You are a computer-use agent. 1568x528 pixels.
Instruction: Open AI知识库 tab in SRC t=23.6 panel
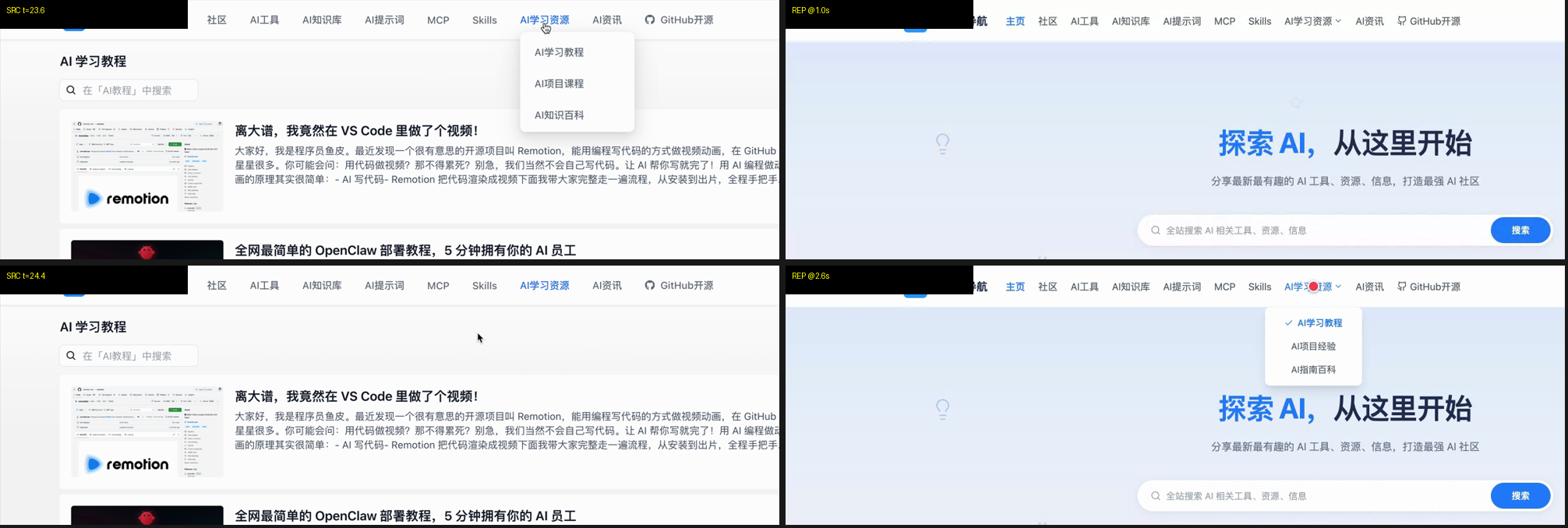pos(323,20)
